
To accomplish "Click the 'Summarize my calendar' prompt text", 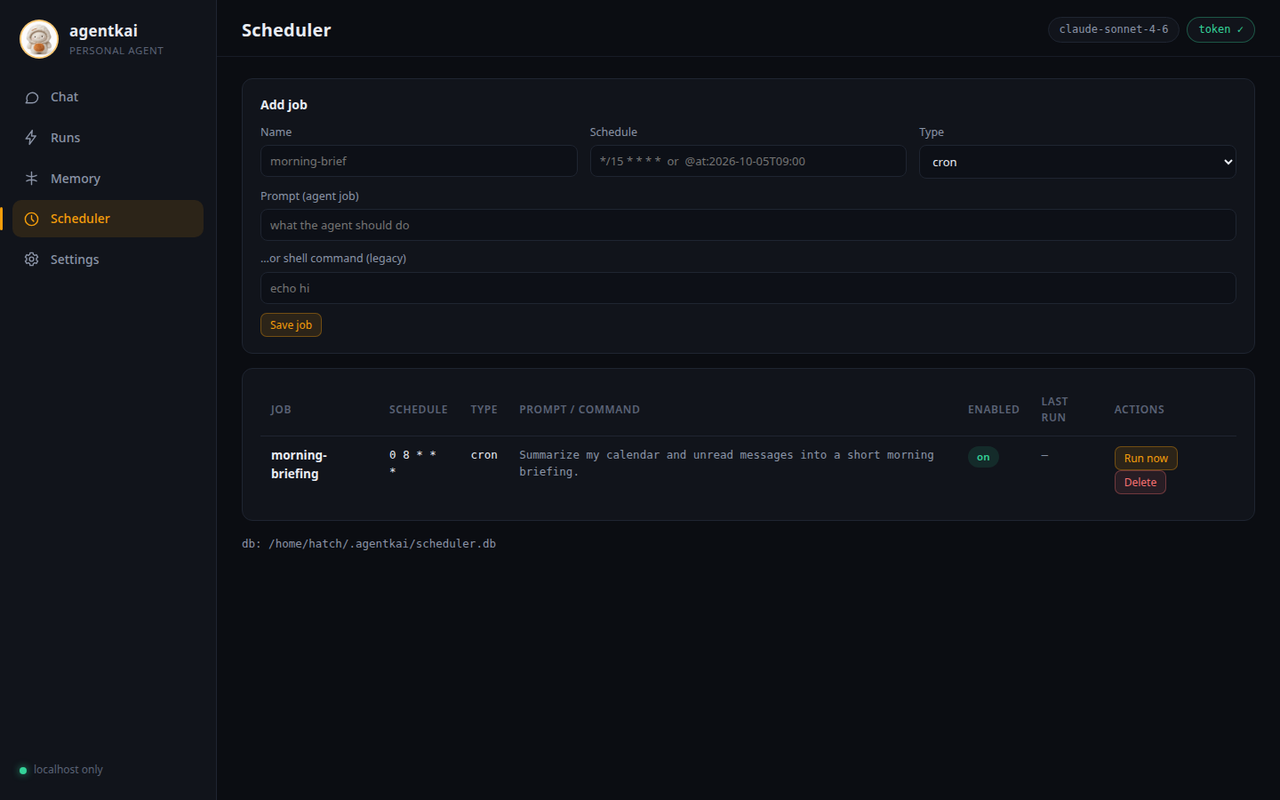I will 726,462.
